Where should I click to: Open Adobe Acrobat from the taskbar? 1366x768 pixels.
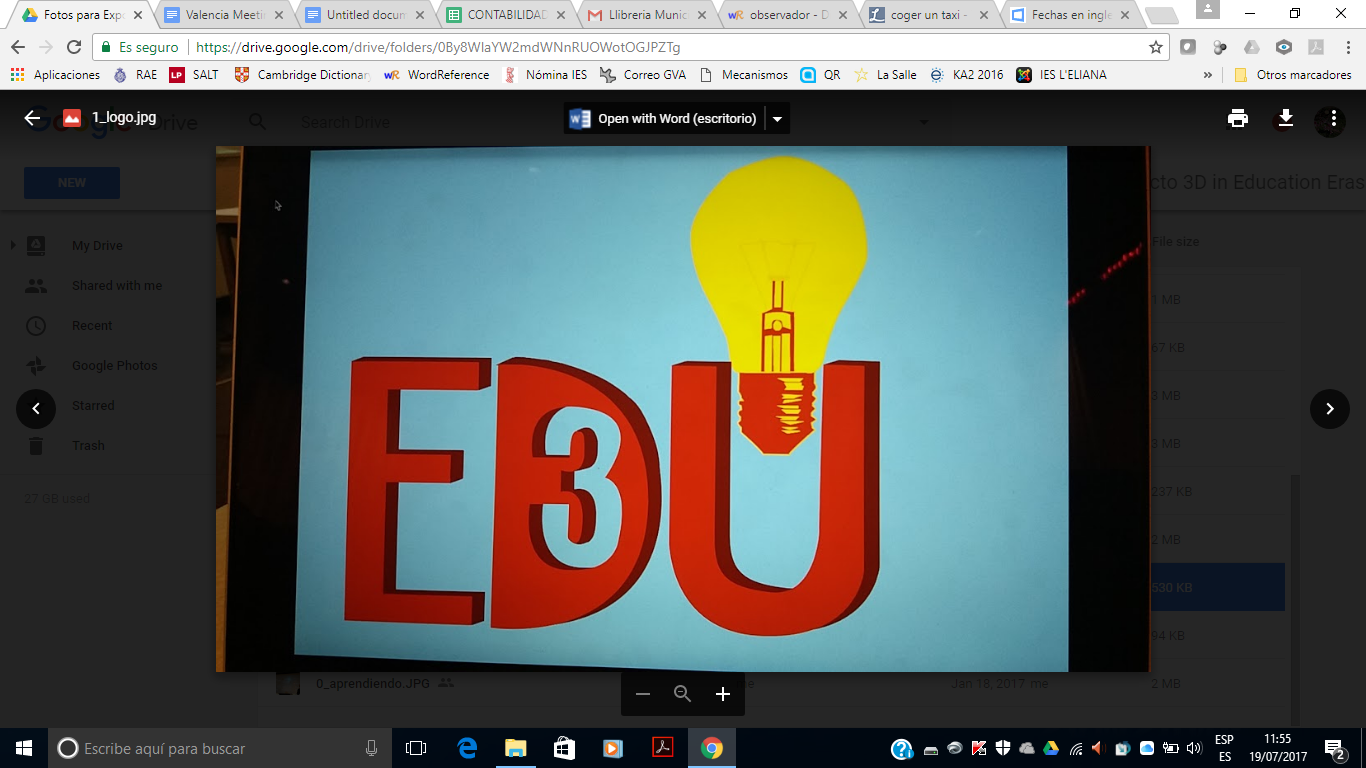(x=663, y=748)
